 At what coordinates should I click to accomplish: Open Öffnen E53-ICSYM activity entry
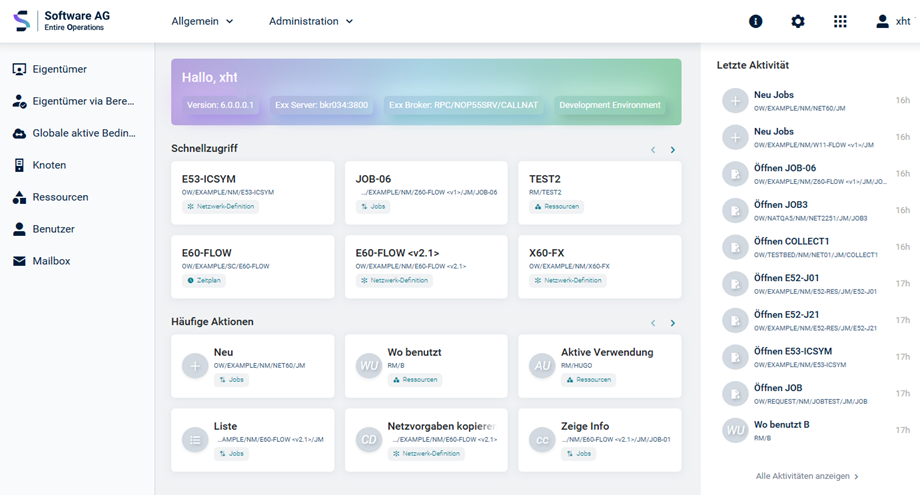pyautogui.click(x=816, y=357)
